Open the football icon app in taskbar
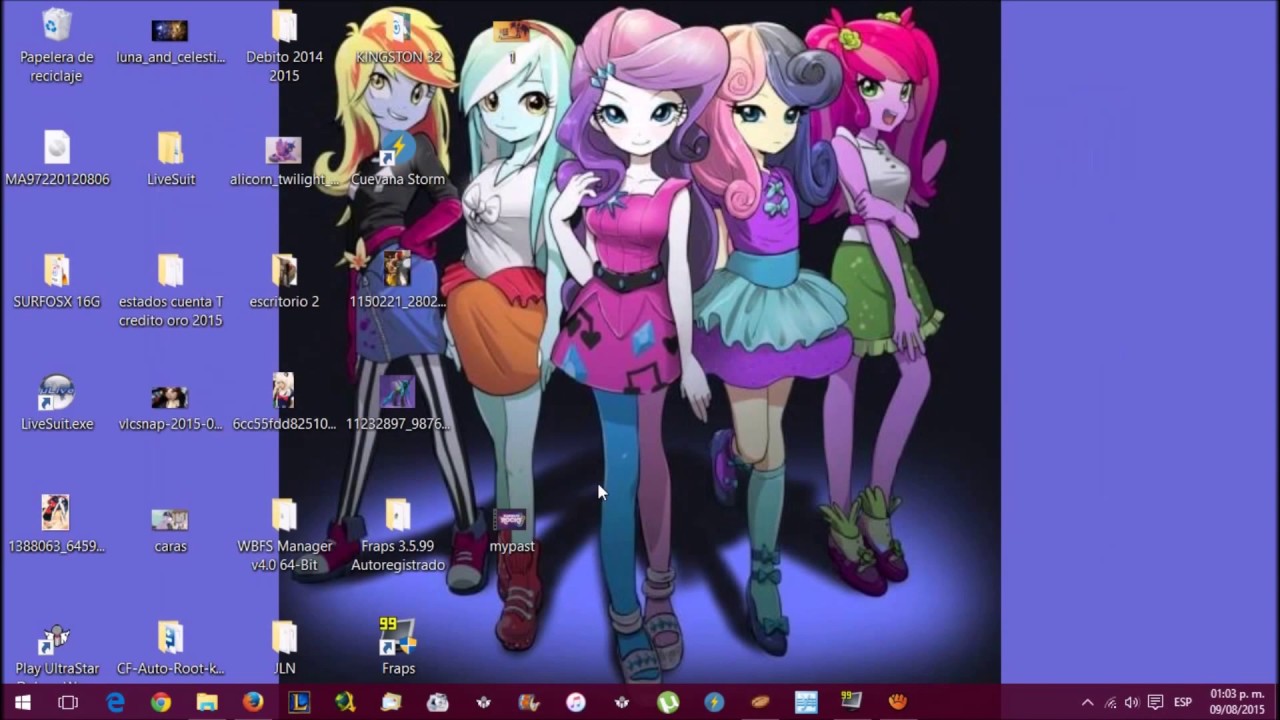1280x720 pixels. 760,703
